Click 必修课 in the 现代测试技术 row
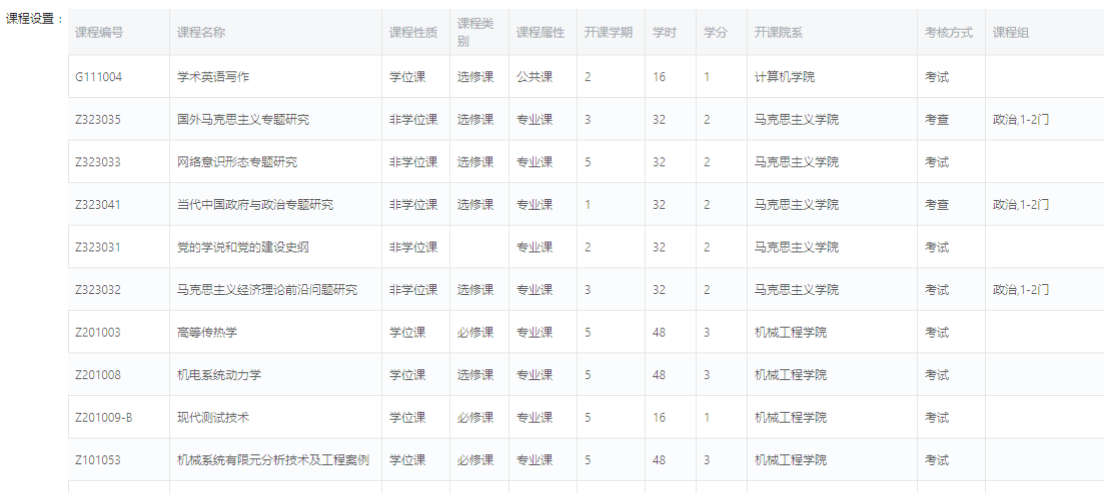 click(x=476, y=418)
